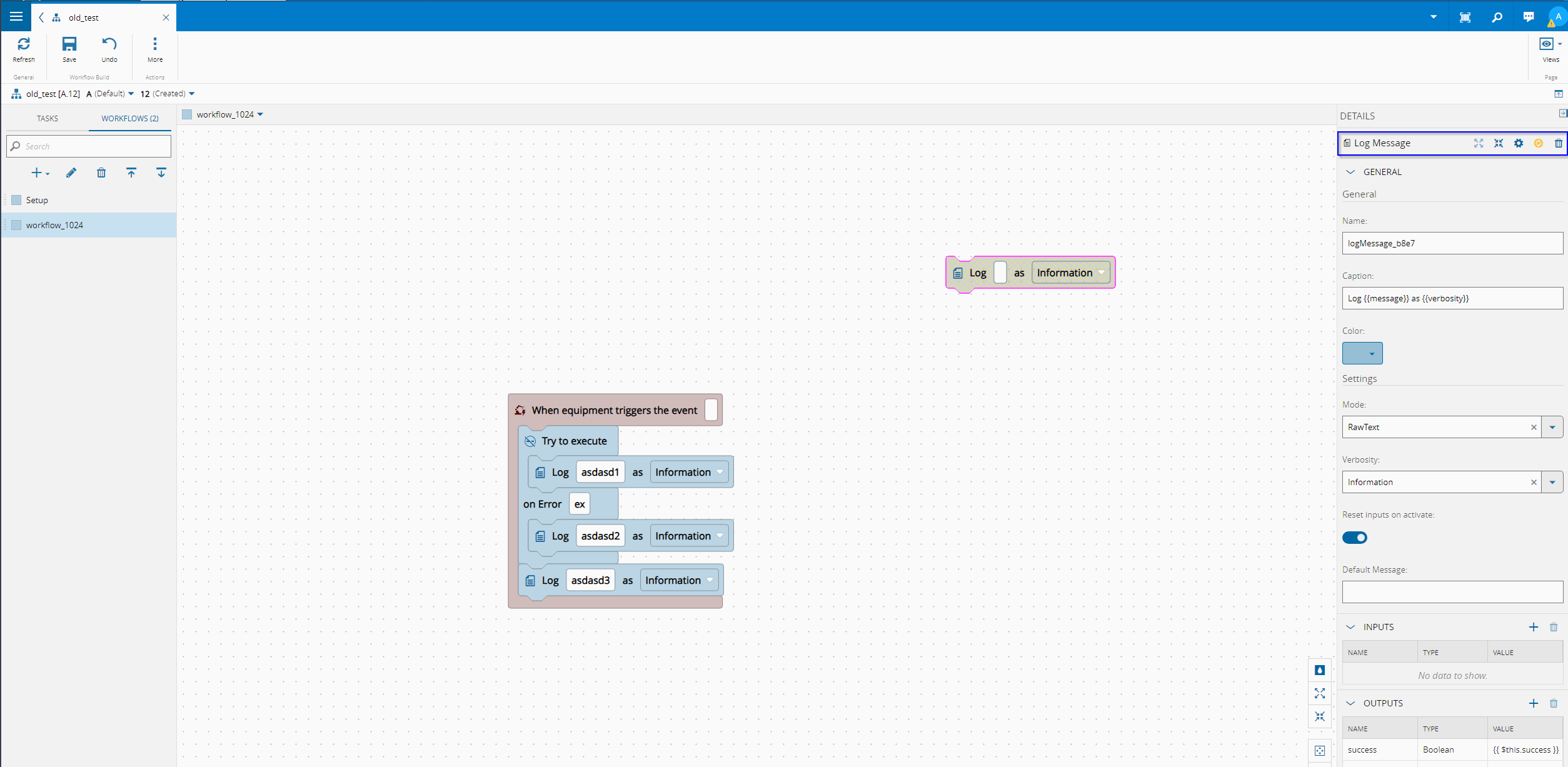Viewport: 1568px width, 767px height.
Task: Delete selected workflow with trash icon
Action: pos(101,173)
